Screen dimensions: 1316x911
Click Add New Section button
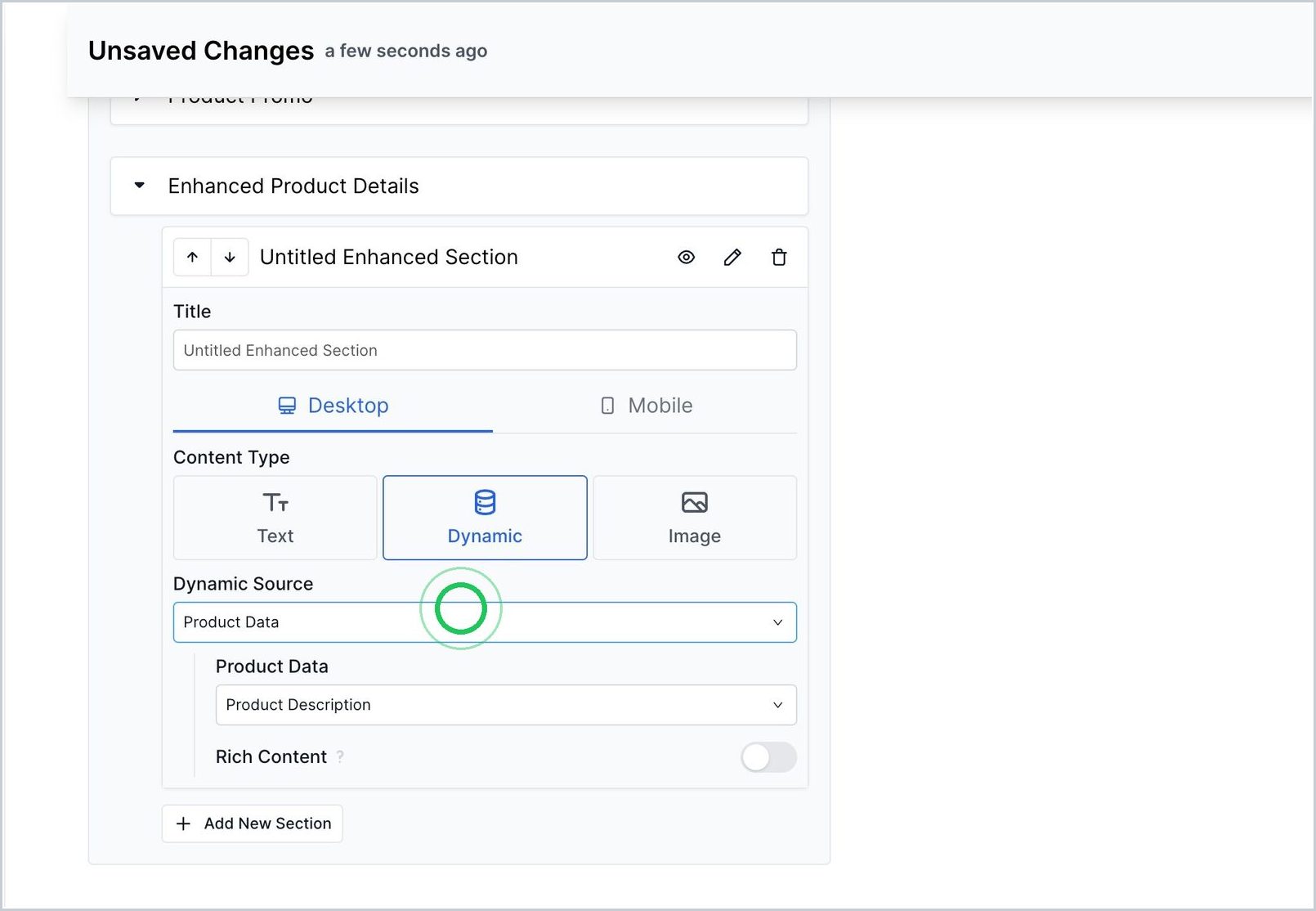coord(252,823)
